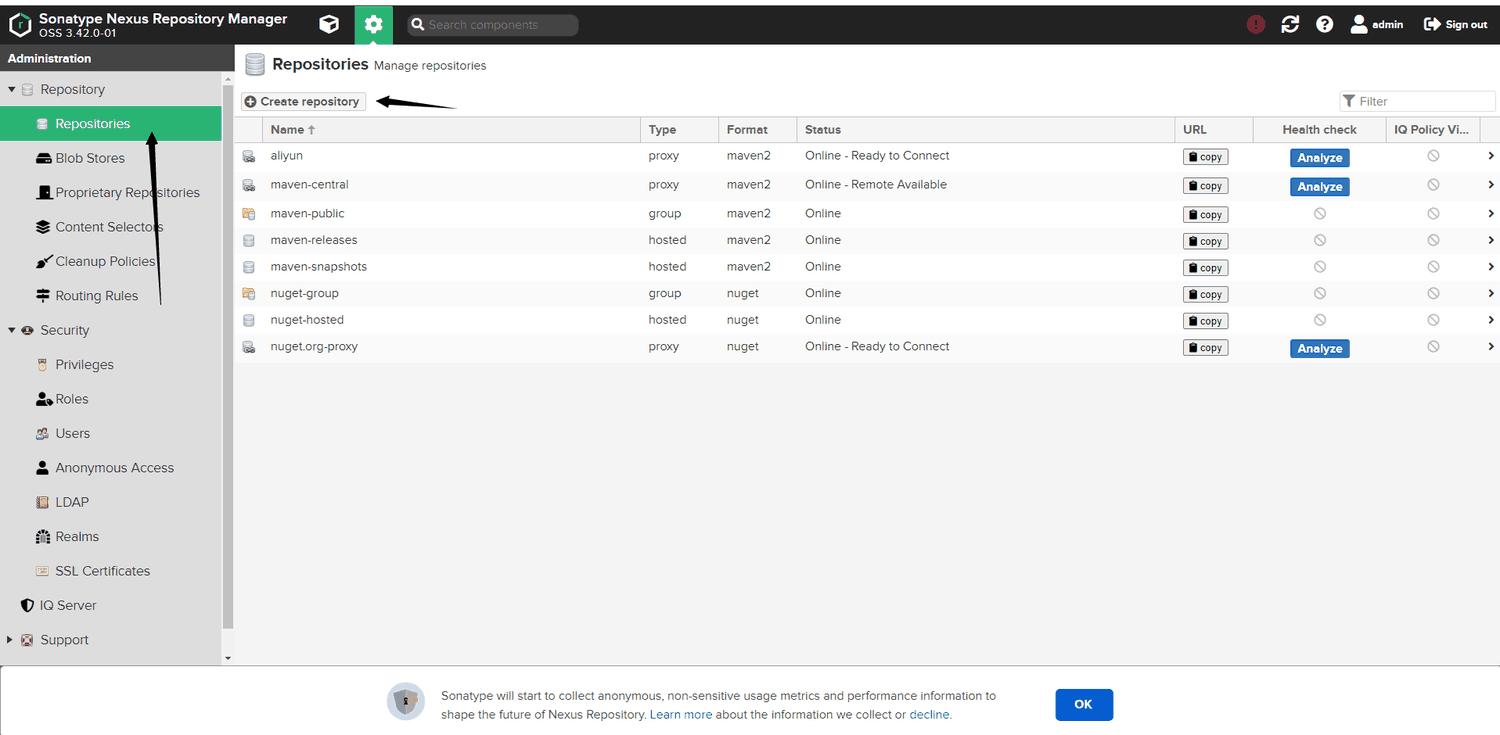
Task: Open Content Selectors in sidebar
Action: coord(110,227)
